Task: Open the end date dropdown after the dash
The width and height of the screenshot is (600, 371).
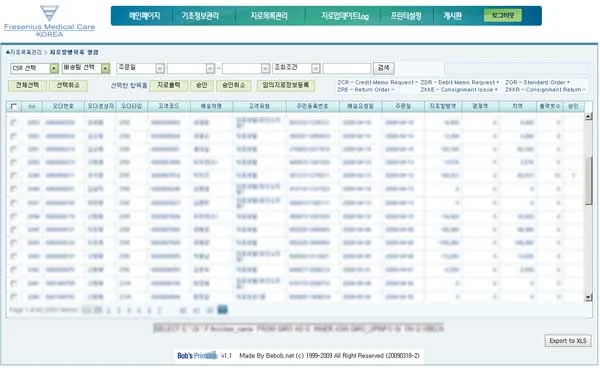Action: (265, 68)
